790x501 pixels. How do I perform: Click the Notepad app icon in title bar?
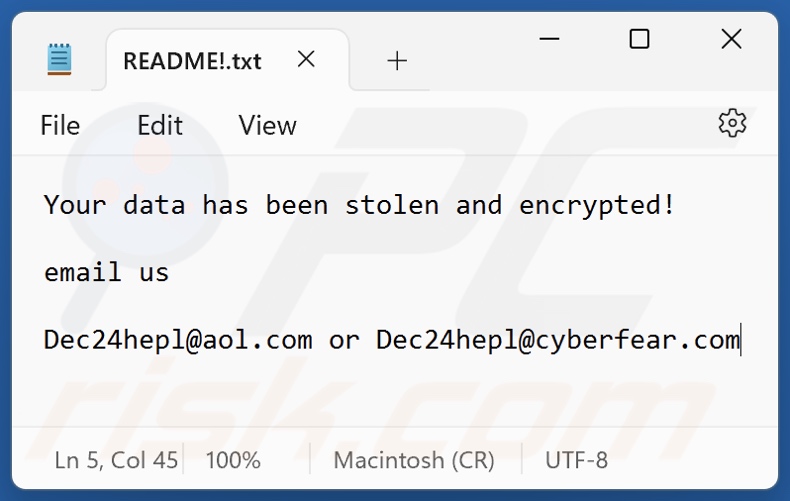coord(59,60)
